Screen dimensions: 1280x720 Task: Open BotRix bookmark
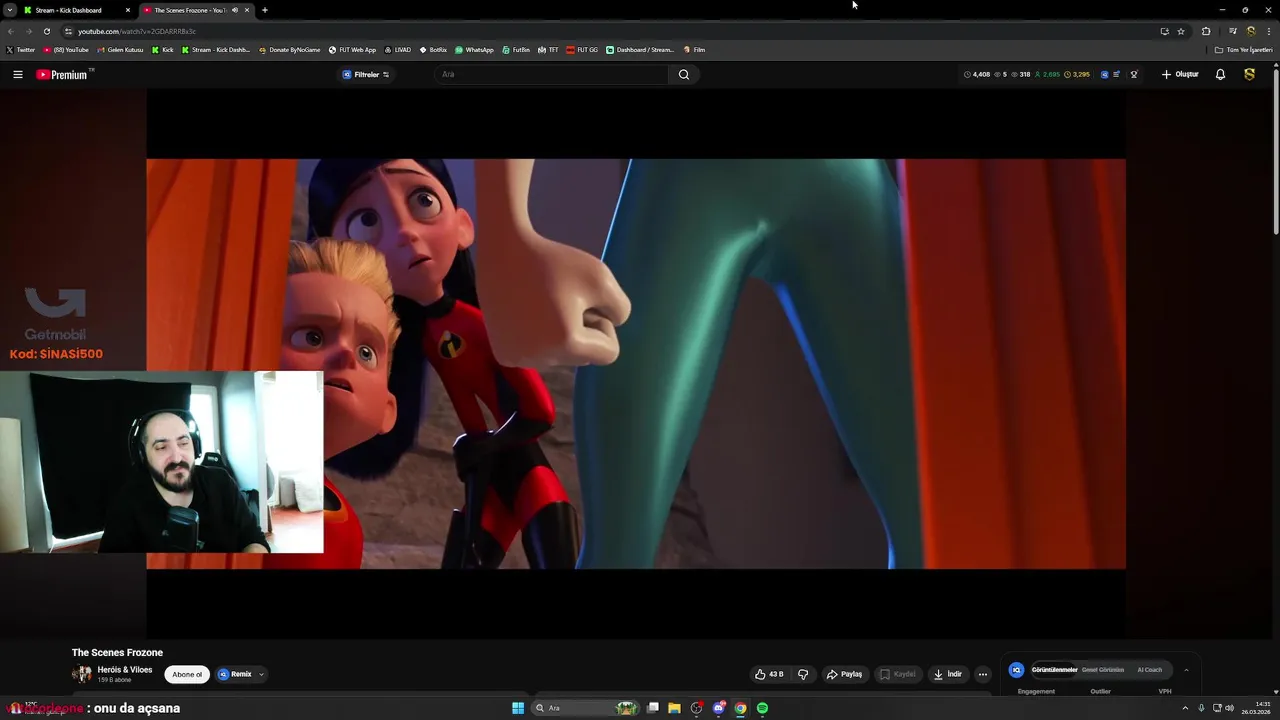pos(433,49)
